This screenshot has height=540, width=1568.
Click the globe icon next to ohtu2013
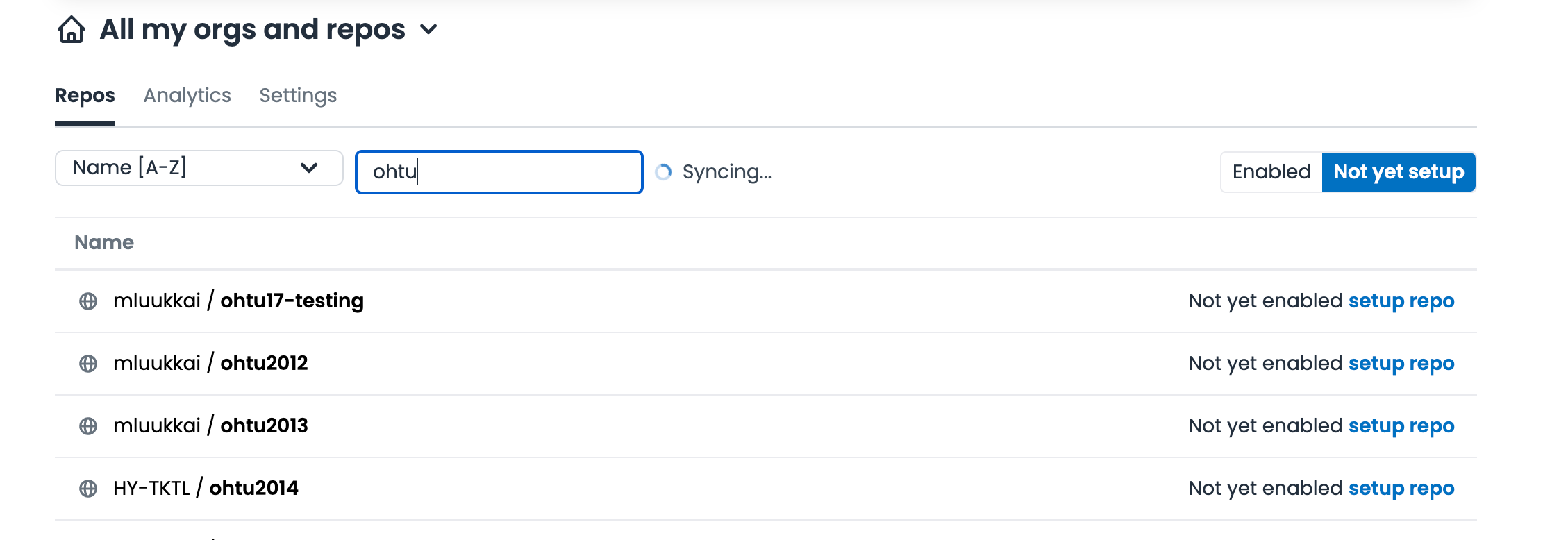coord(88,426)
